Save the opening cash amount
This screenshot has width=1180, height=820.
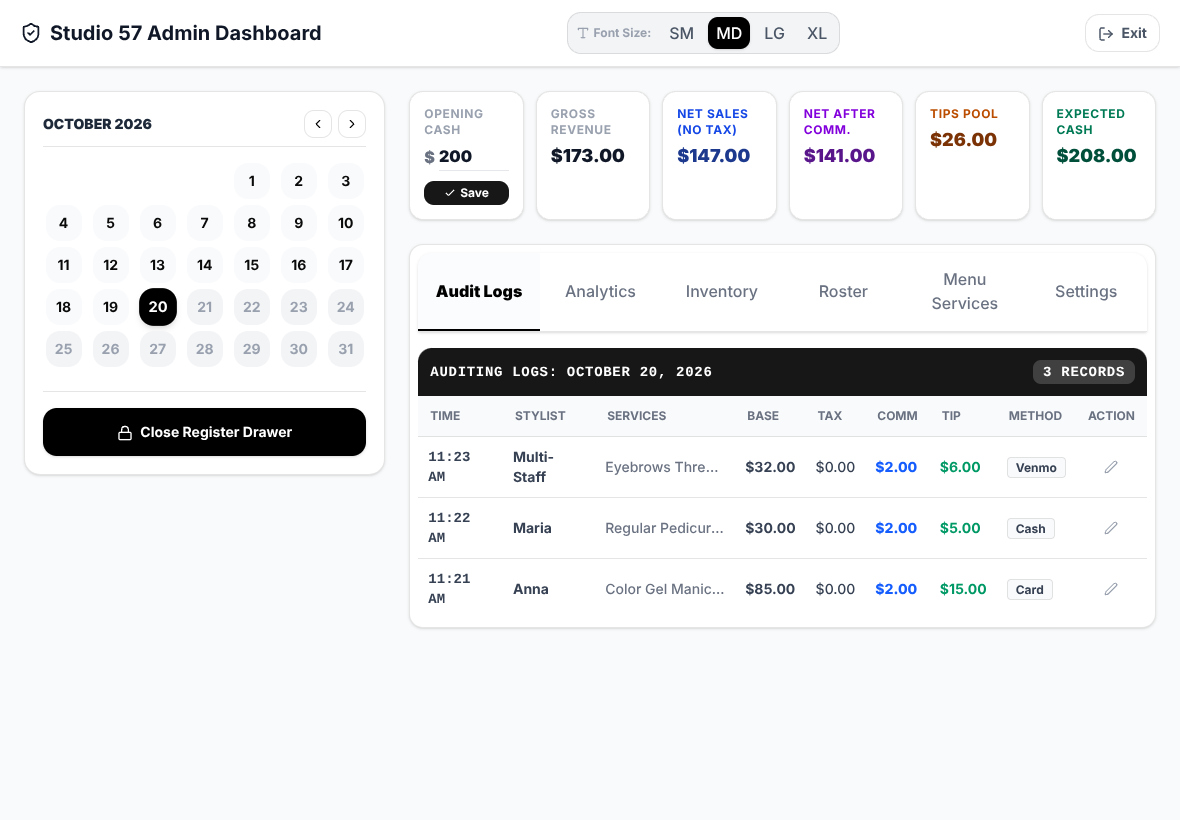click(467, 193)
